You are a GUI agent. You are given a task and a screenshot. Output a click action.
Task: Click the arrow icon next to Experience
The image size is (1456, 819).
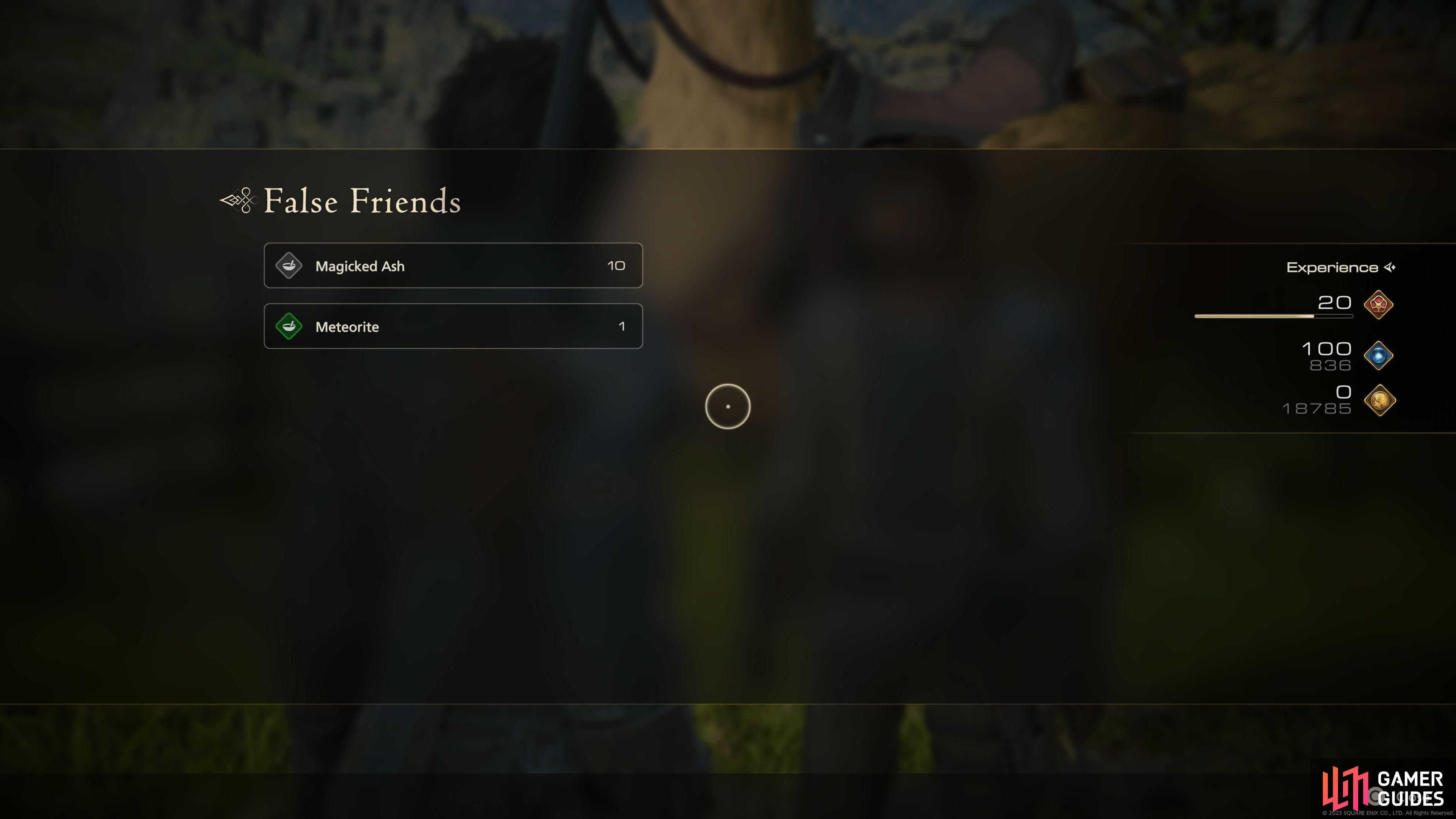1390,267
